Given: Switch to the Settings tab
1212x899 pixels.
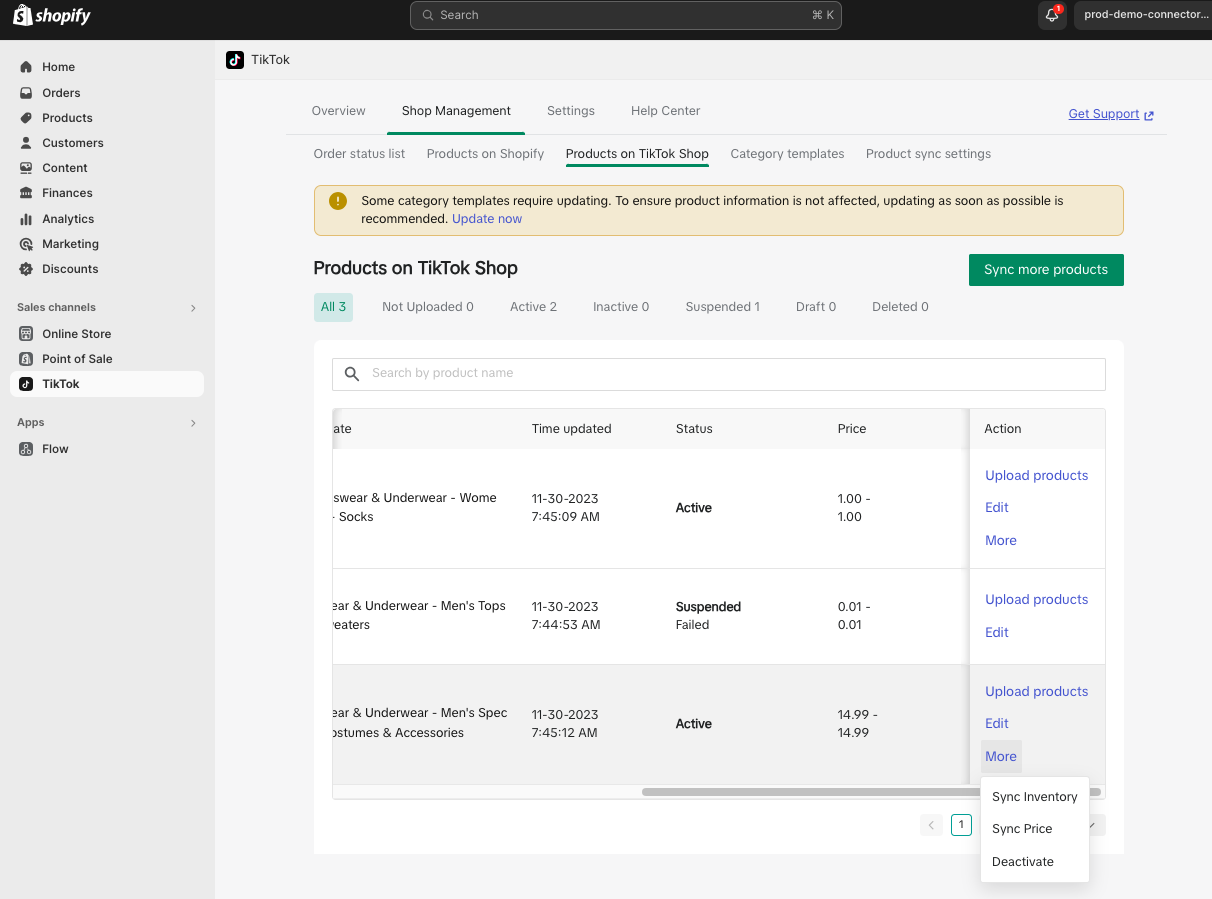Looking at the screenshot, I should [570, 111].
